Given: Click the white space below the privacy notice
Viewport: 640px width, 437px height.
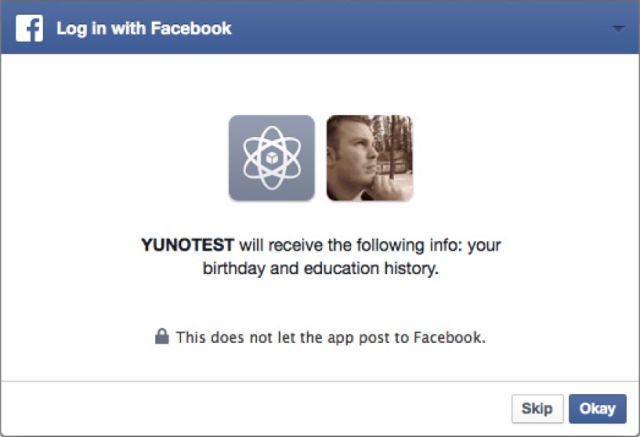Looking at the screenshot, I should click(320, 364).
